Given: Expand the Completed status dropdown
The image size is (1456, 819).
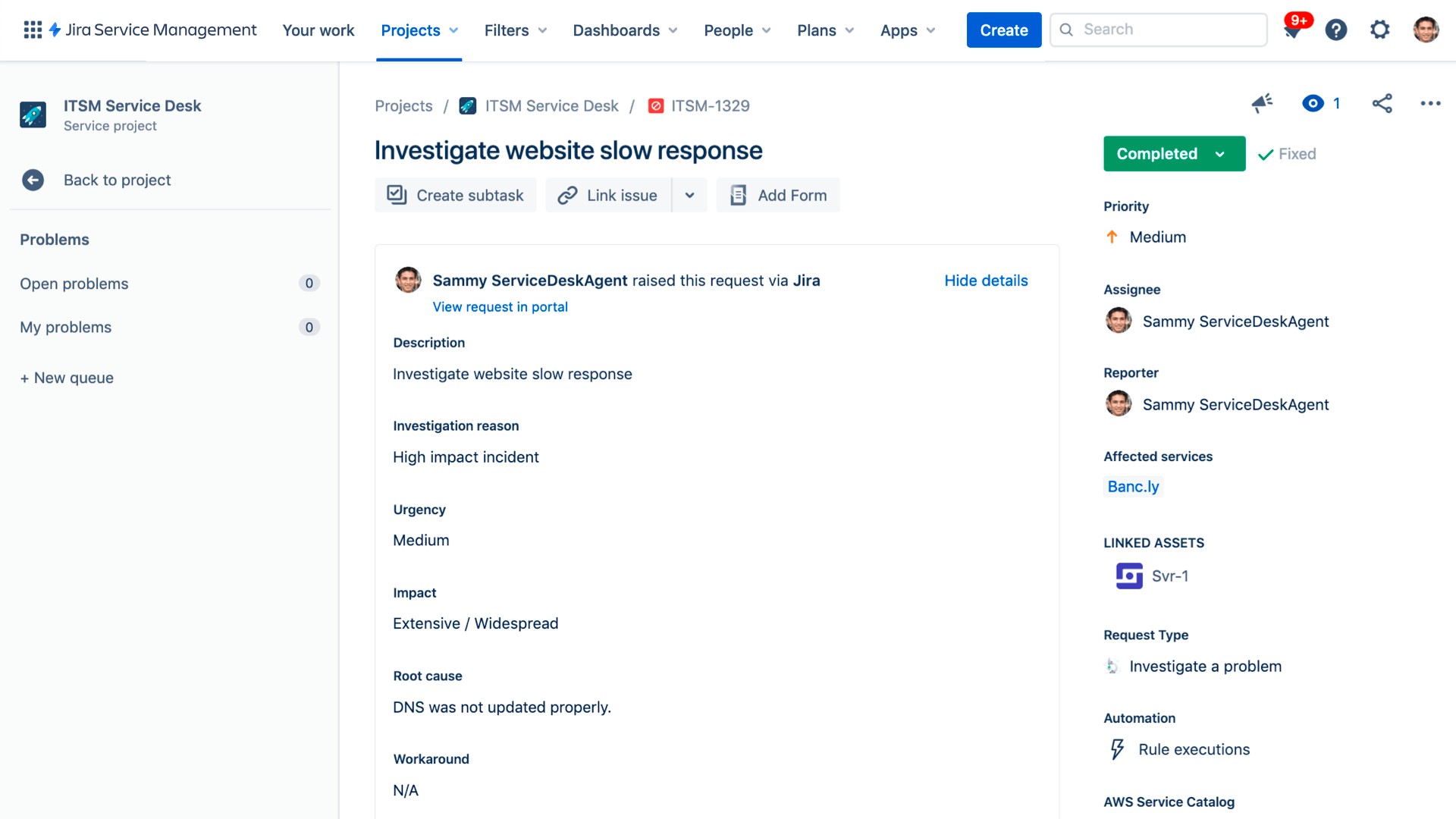Looking at the screenshot, I should [x=1221, y=154].
